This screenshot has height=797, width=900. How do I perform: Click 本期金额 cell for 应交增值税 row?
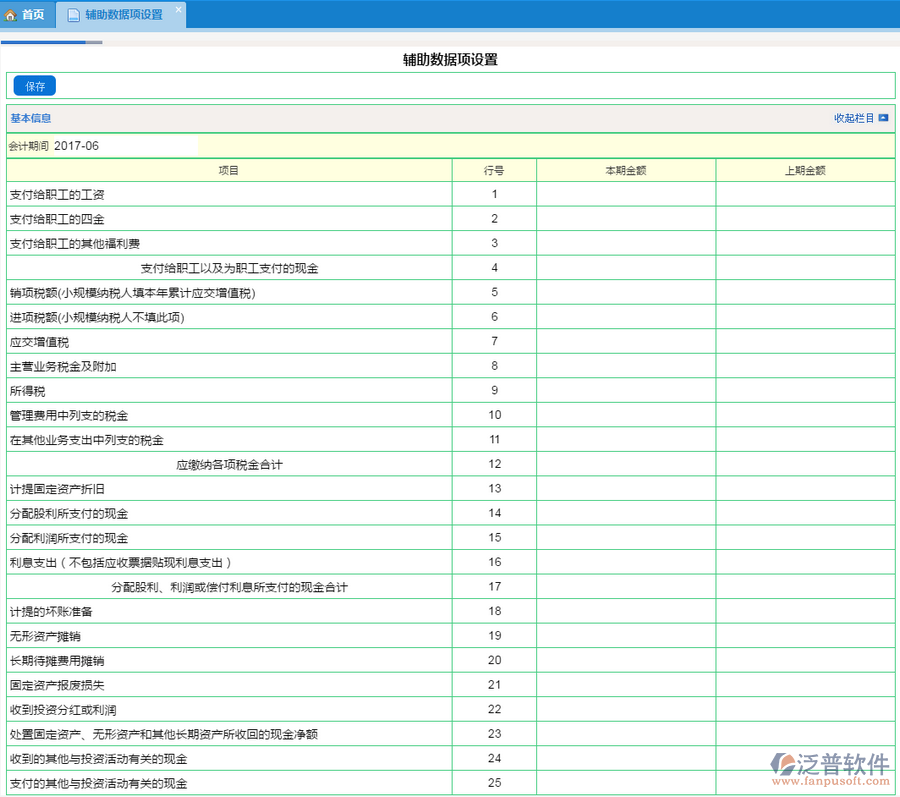click(x=626, y=342)
